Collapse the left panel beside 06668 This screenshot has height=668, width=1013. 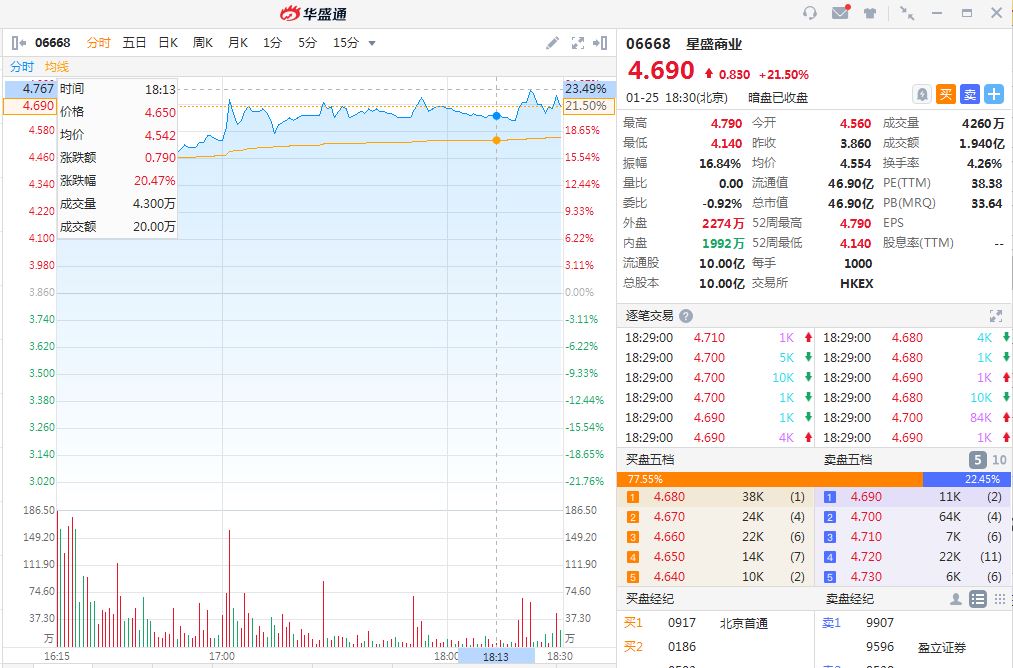[18, 43]
